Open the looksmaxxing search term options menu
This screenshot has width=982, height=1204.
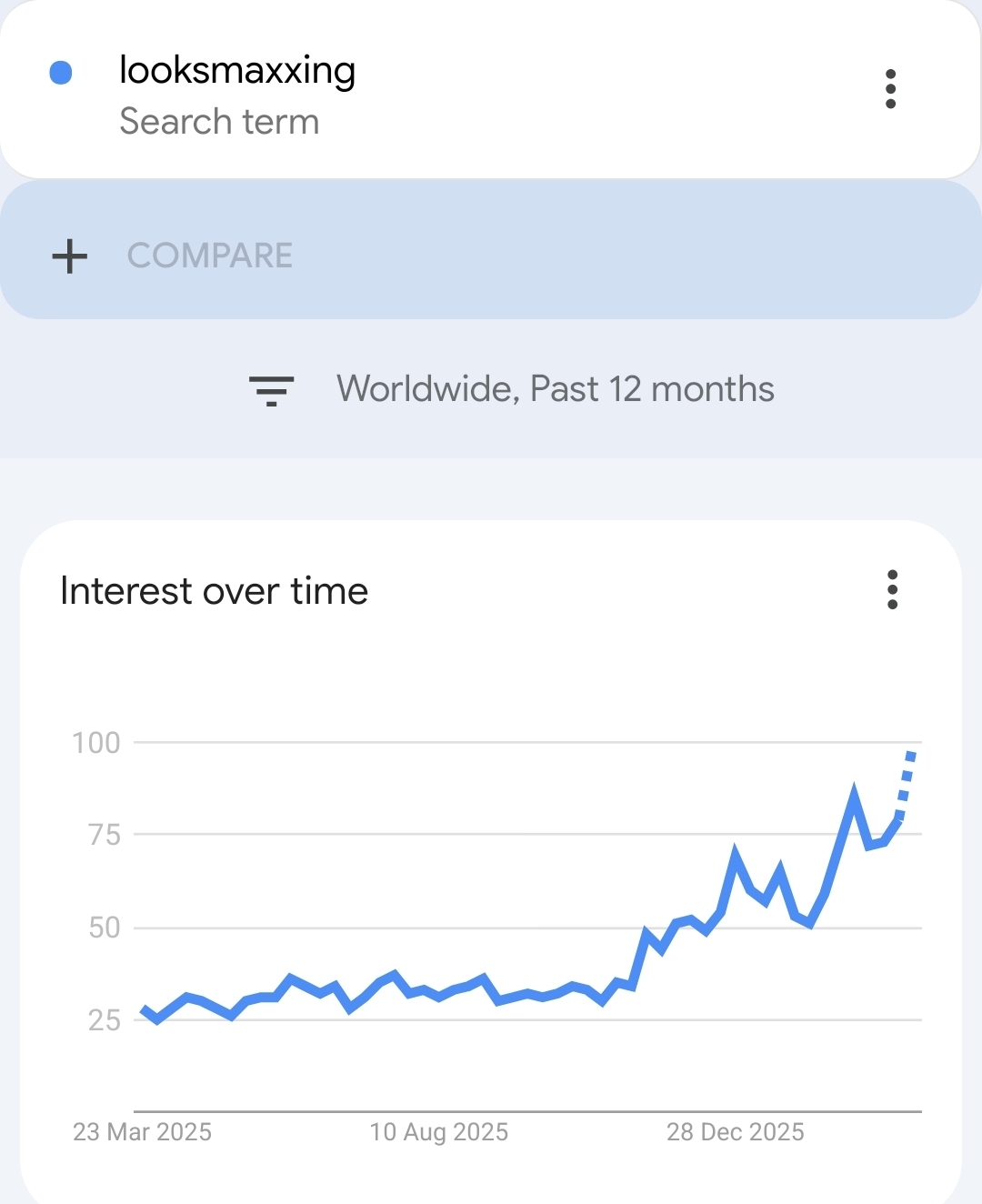click(890, 89)
